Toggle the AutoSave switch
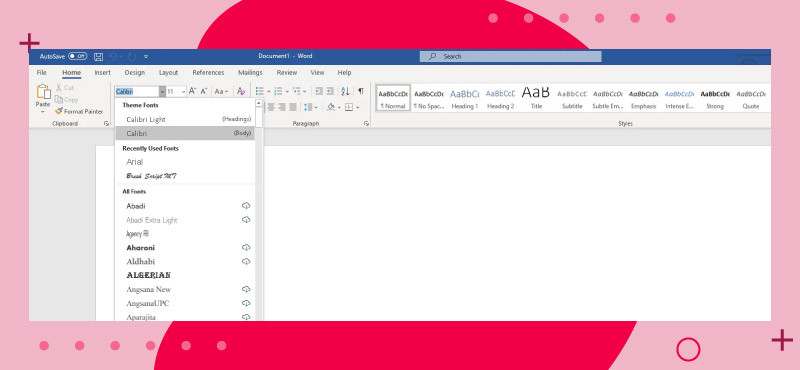The width and height of the screenshot is (800, 370). point(78,56)
